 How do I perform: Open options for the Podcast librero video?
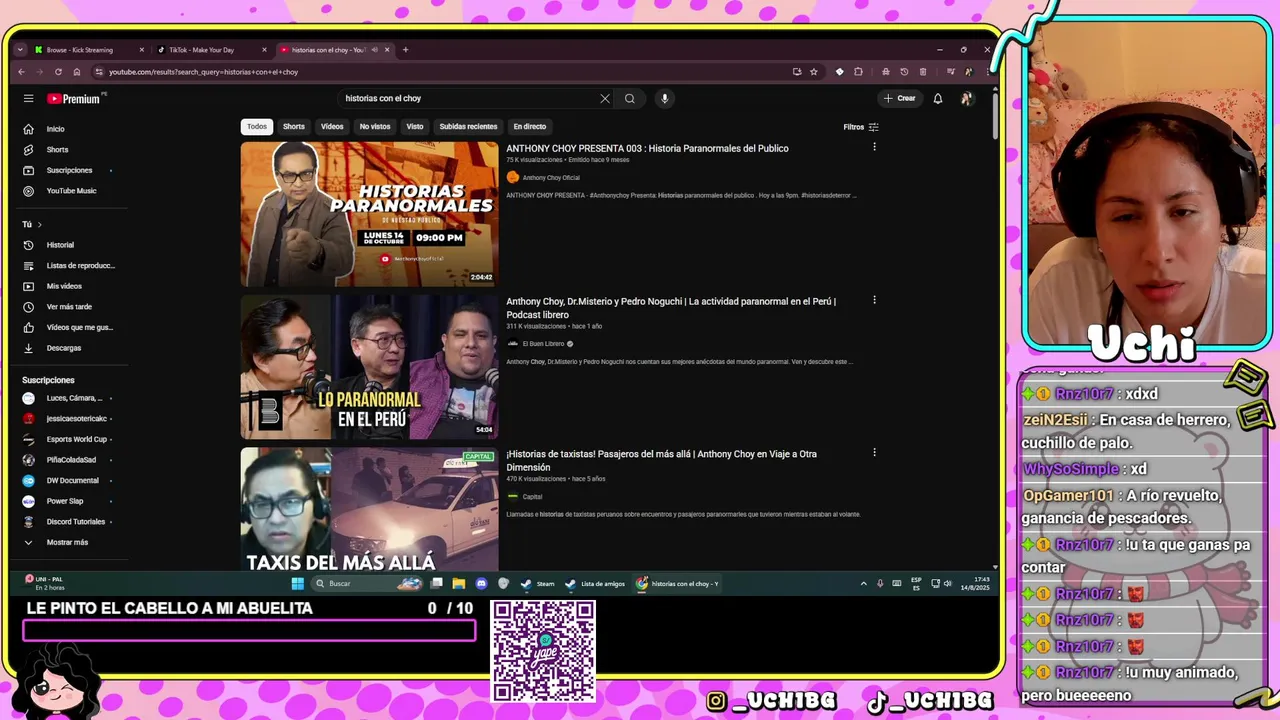(x=874, y=300)
